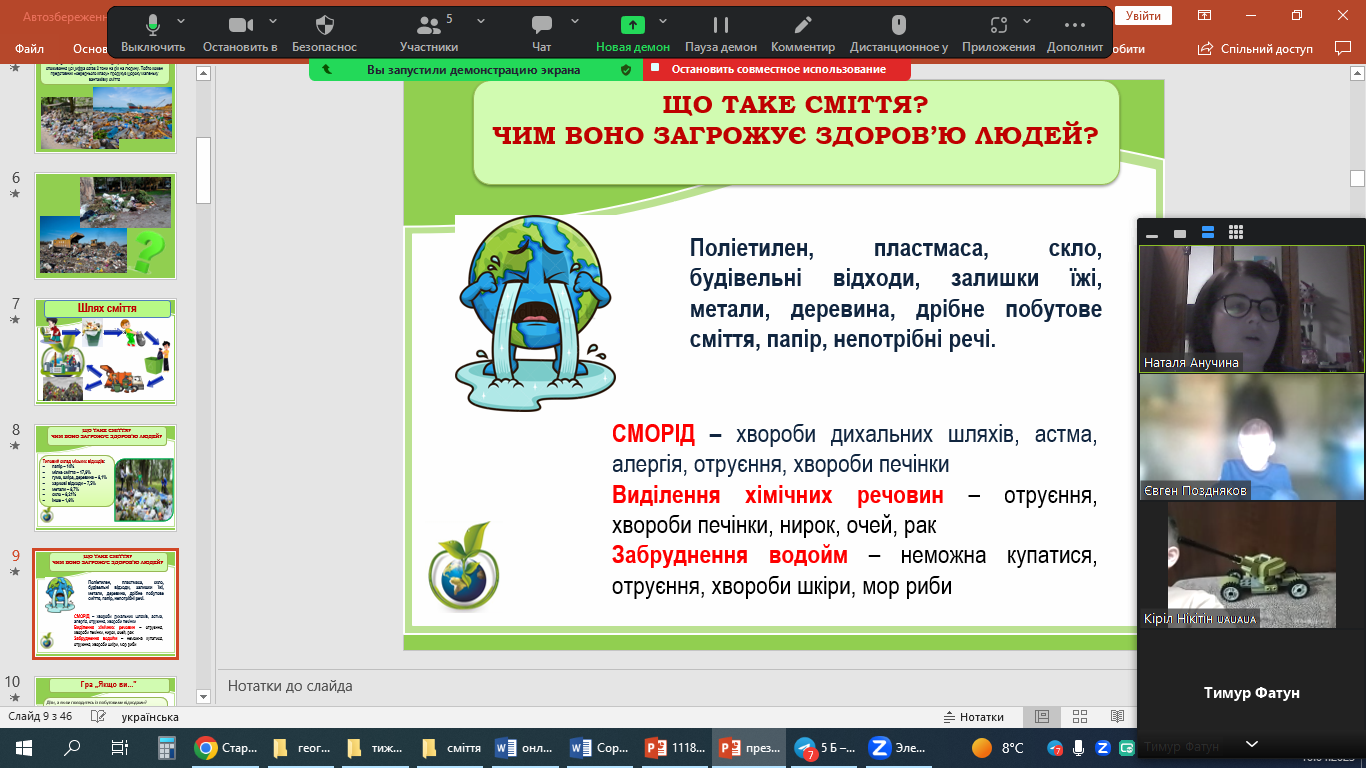Open taskbar search magnifier
Viewport: 1366px width, 768px height.
coord(72,747)
